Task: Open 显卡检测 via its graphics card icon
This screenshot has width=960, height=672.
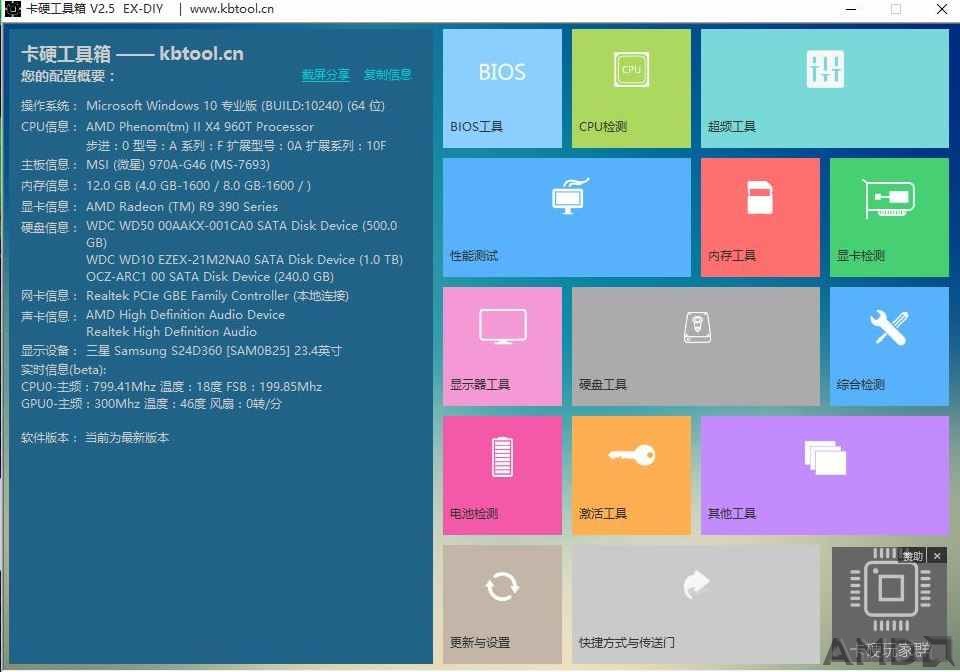Action: 888,198
